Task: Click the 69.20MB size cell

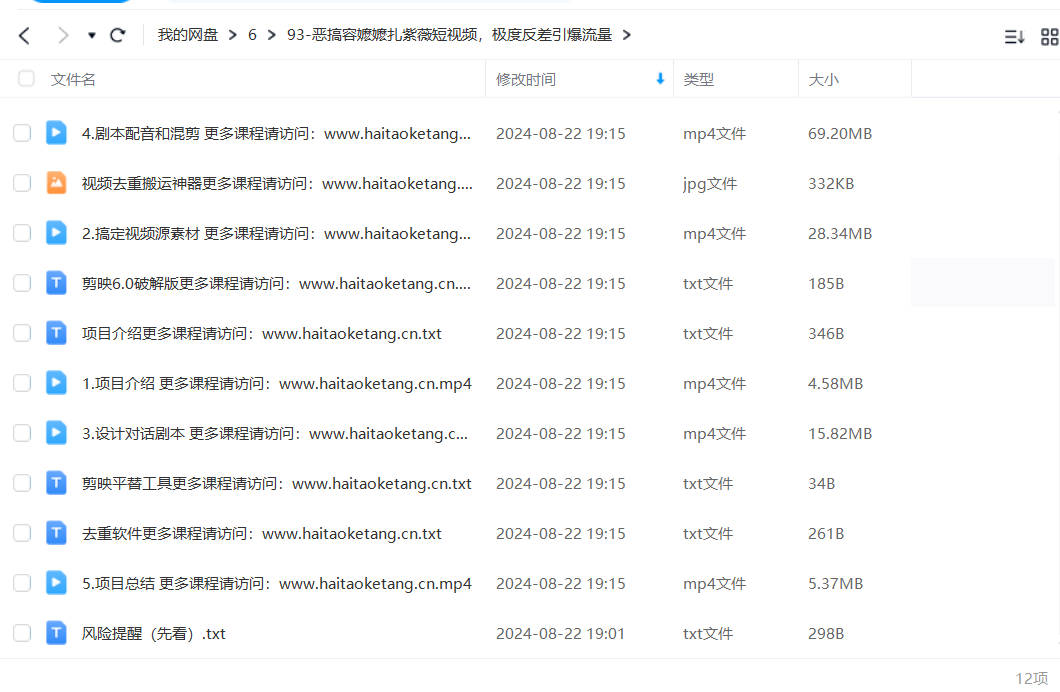Action: coord(840,134)
